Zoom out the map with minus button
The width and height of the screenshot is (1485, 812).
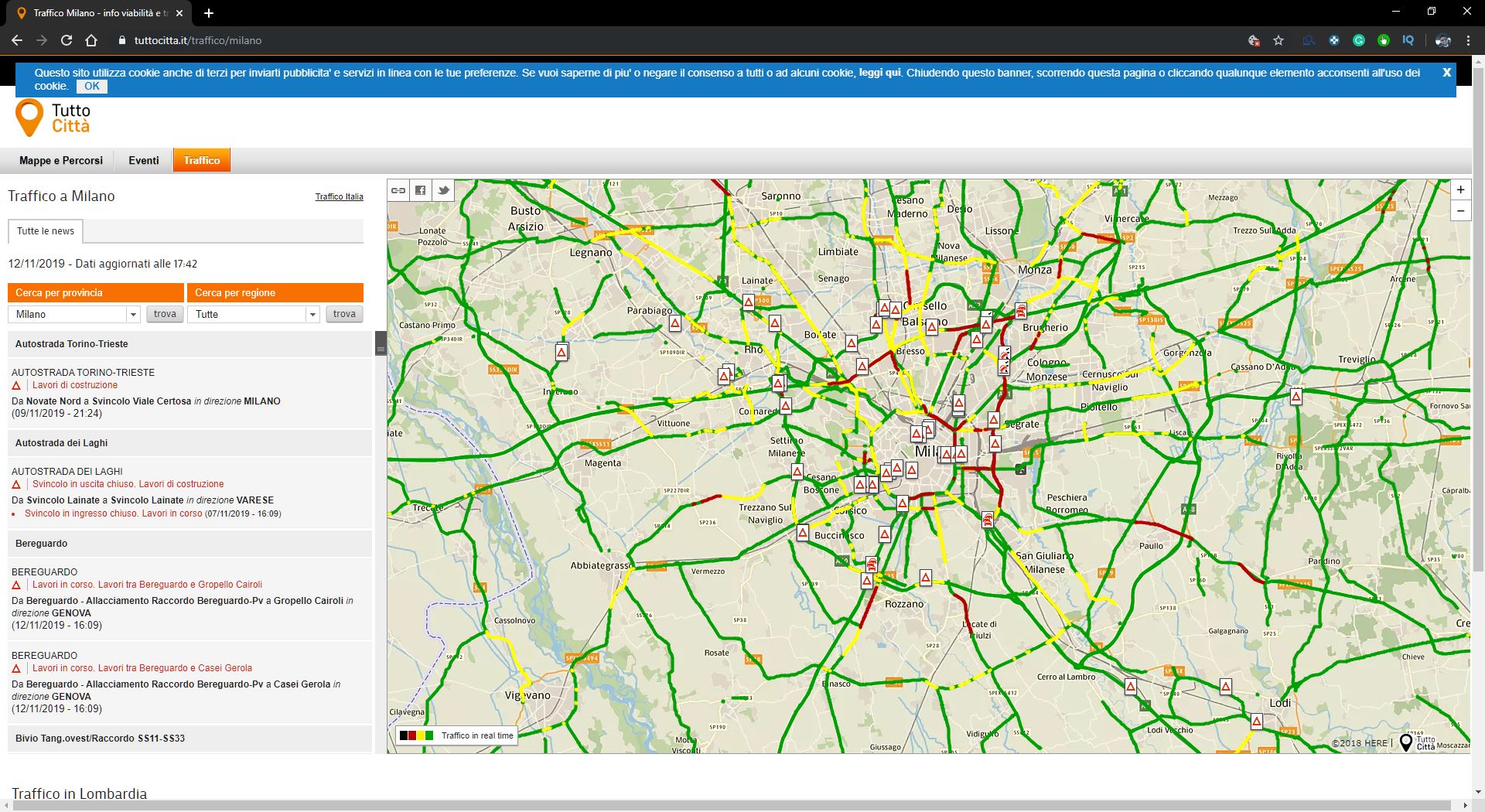tap(1460, 210)
